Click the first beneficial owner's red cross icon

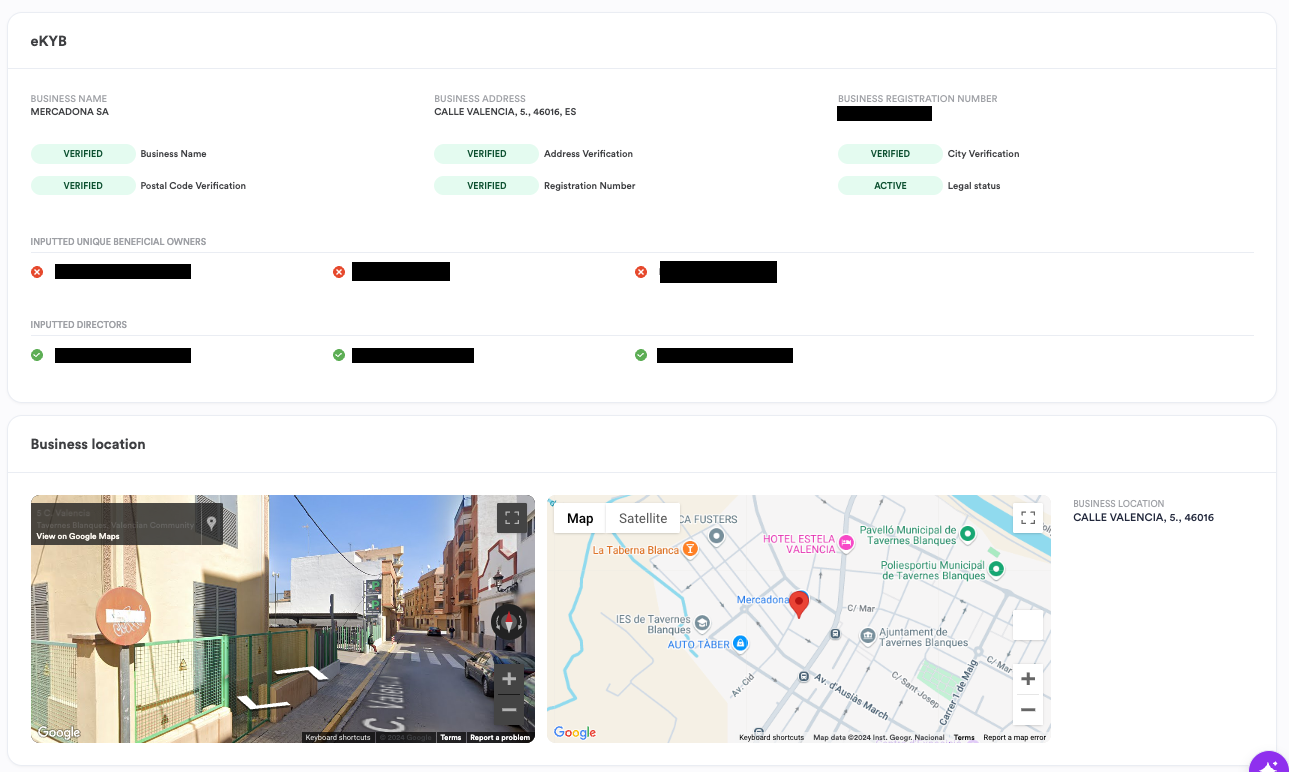pos(37,272)
